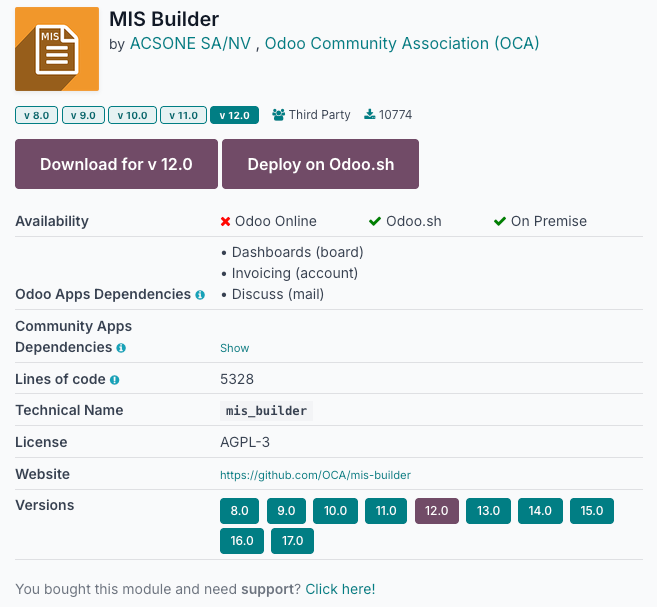Viewport: 657px width, 607px height.
Task: Follow the support "Click here!" link
Action: point(340,589)
